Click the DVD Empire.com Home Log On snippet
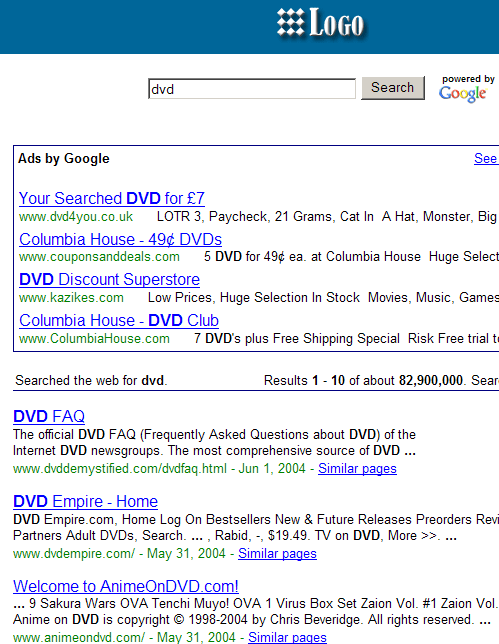Image resolution: width=499 pixels, height=644 pixels. click(256, 528)
